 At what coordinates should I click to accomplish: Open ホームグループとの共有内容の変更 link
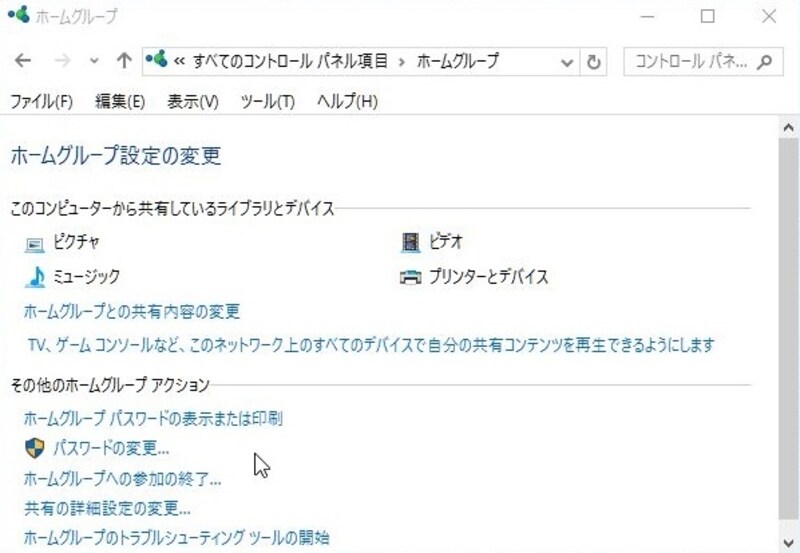coord(132,311)
